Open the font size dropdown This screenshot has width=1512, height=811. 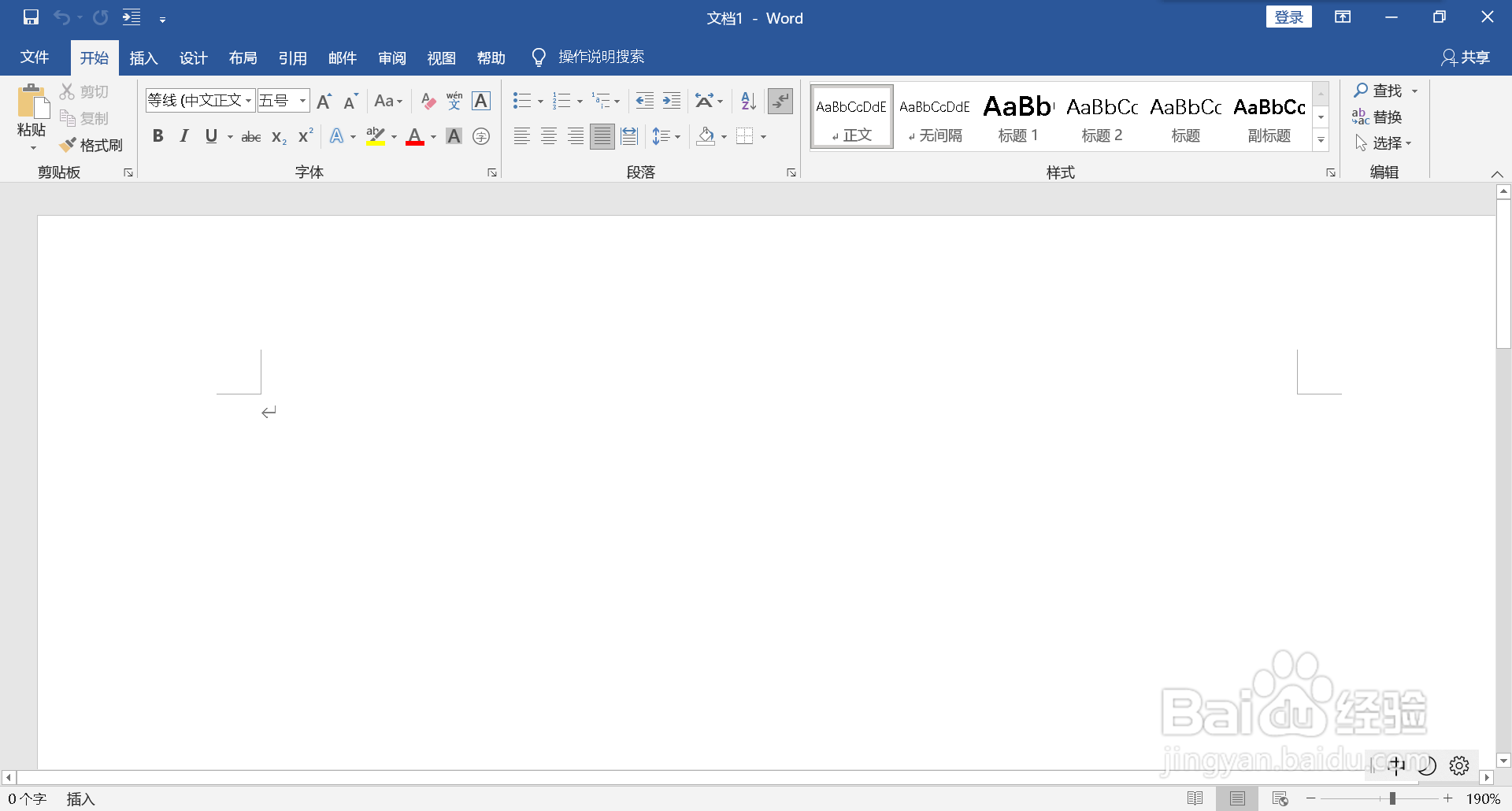pos(302,101)
